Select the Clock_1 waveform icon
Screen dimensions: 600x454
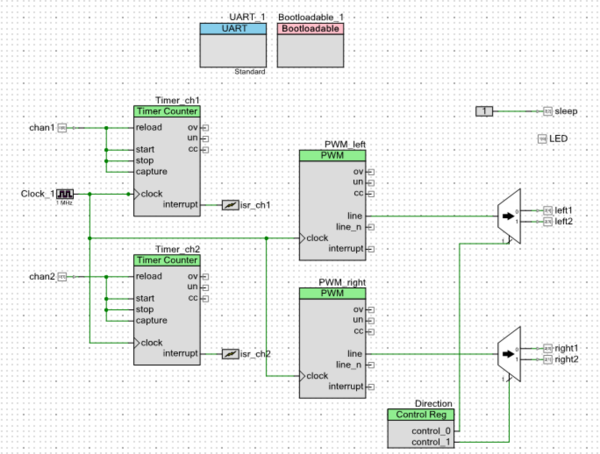(x=65, y=194)
